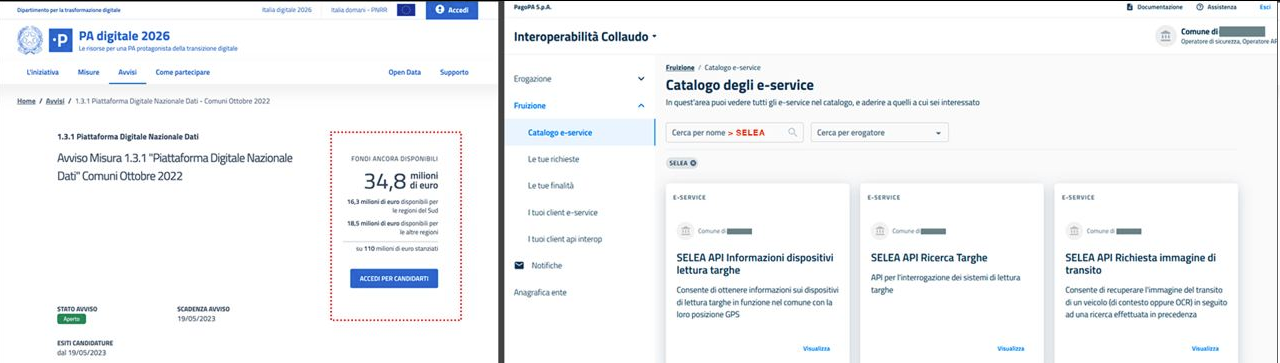Viewport: 1280px width, 363px height.
Task: Click the Accedi per candidarti button
Action: 394,279
